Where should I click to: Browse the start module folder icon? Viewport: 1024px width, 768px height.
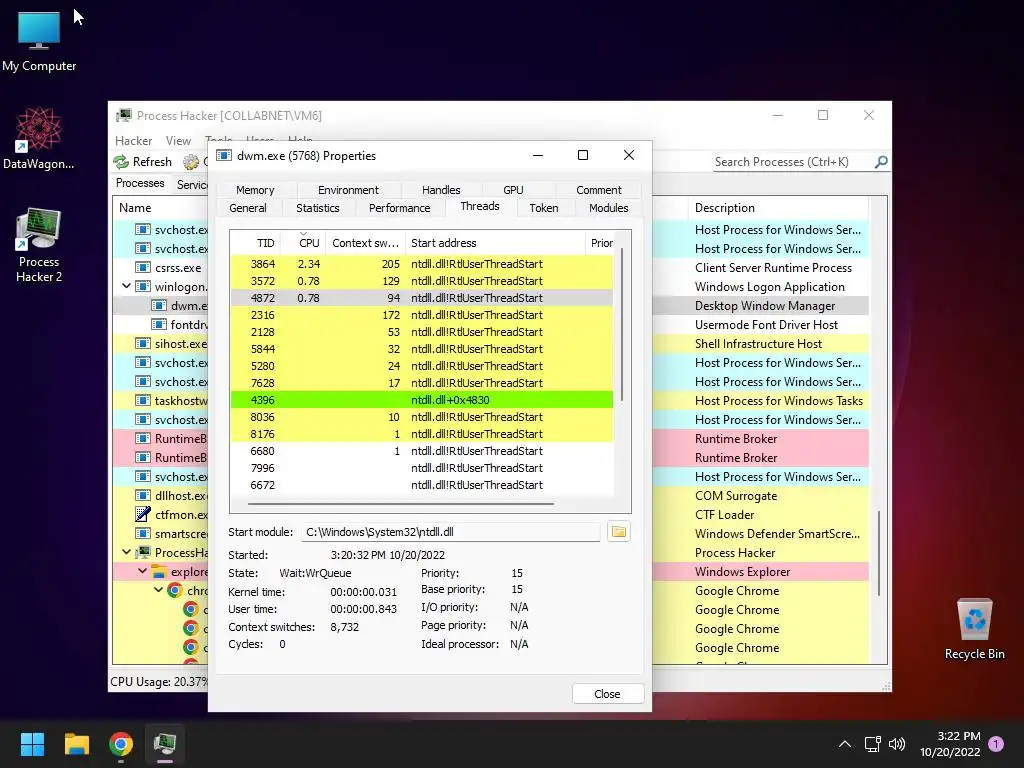point(618,532)
